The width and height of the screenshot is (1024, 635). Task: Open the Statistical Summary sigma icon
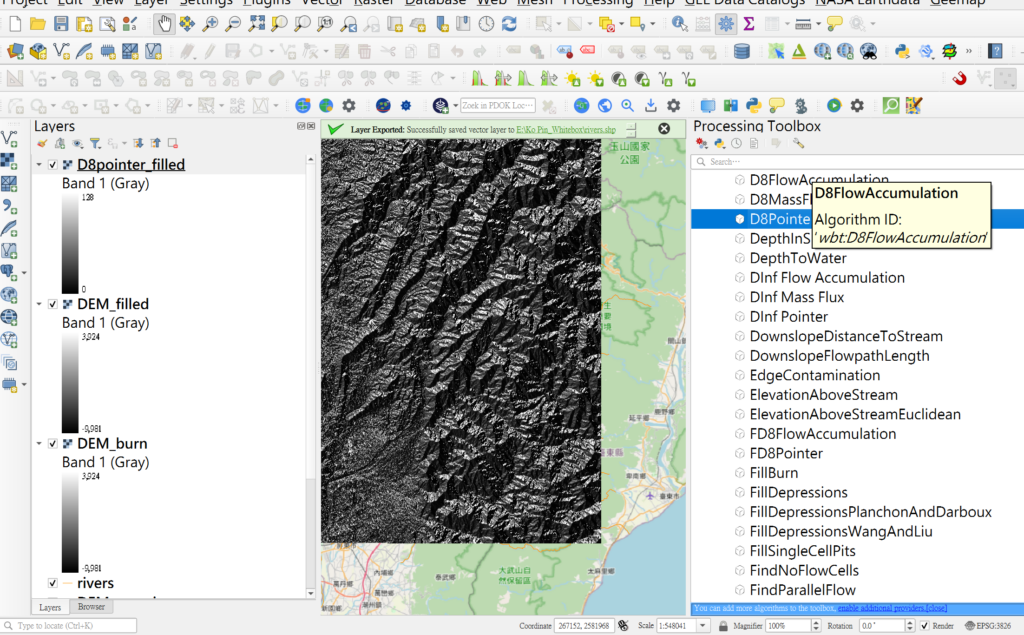748,23
